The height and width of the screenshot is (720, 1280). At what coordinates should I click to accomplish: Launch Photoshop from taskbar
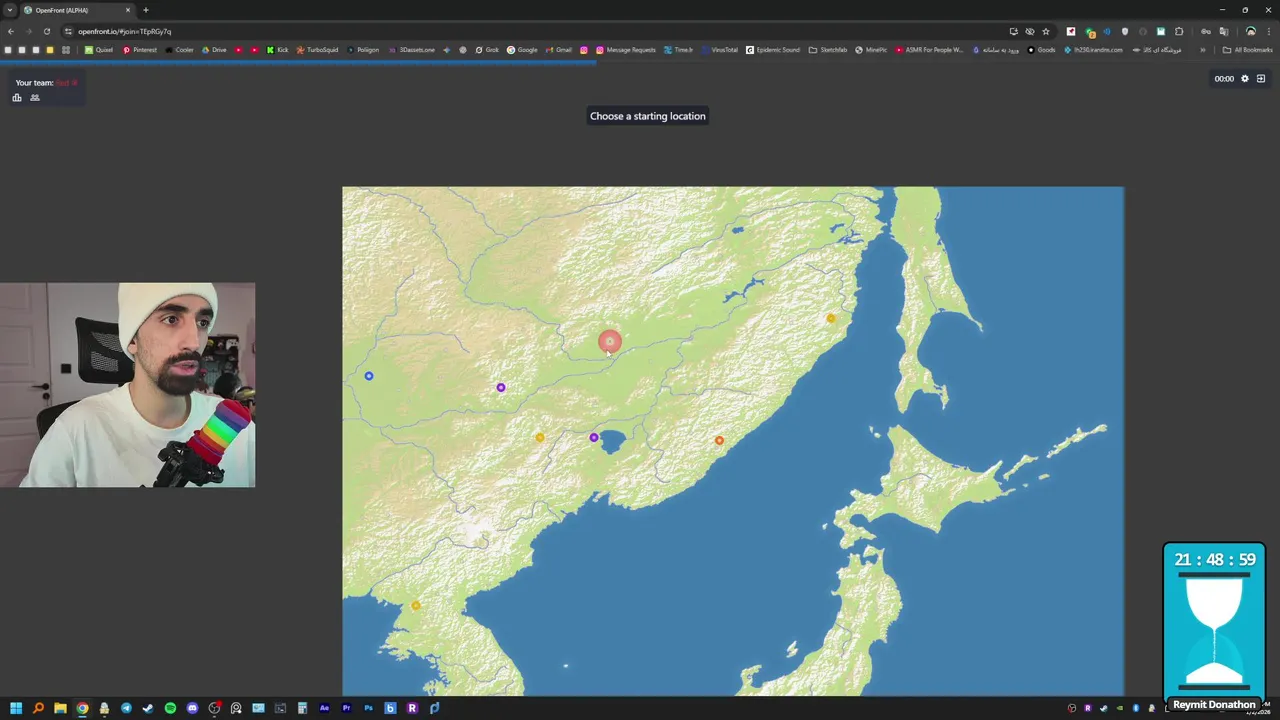(368, 708)
